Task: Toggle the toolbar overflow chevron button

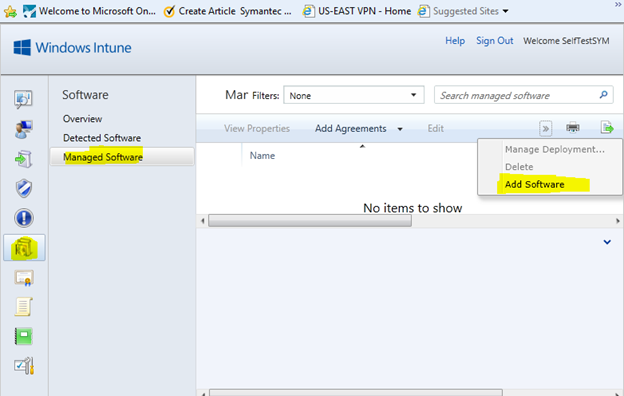Action: coord(546,129)
